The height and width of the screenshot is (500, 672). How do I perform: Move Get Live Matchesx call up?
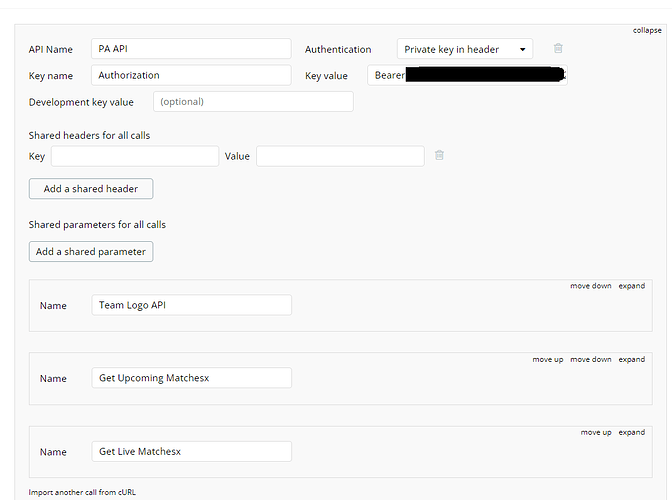596,432
